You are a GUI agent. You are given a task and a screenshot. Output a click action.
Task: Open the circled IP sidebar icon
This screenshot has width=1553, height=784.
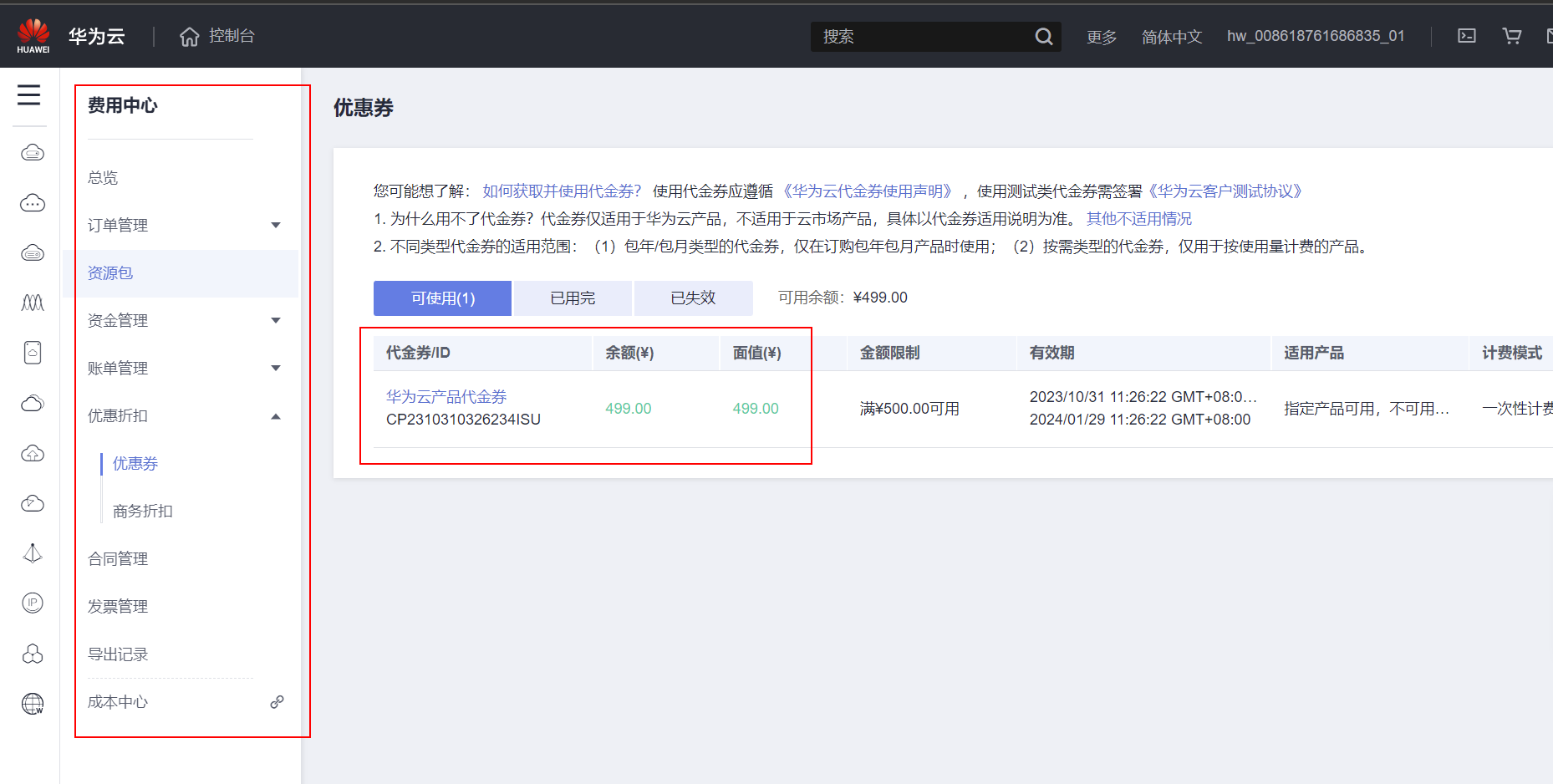[x=33, y=603]
